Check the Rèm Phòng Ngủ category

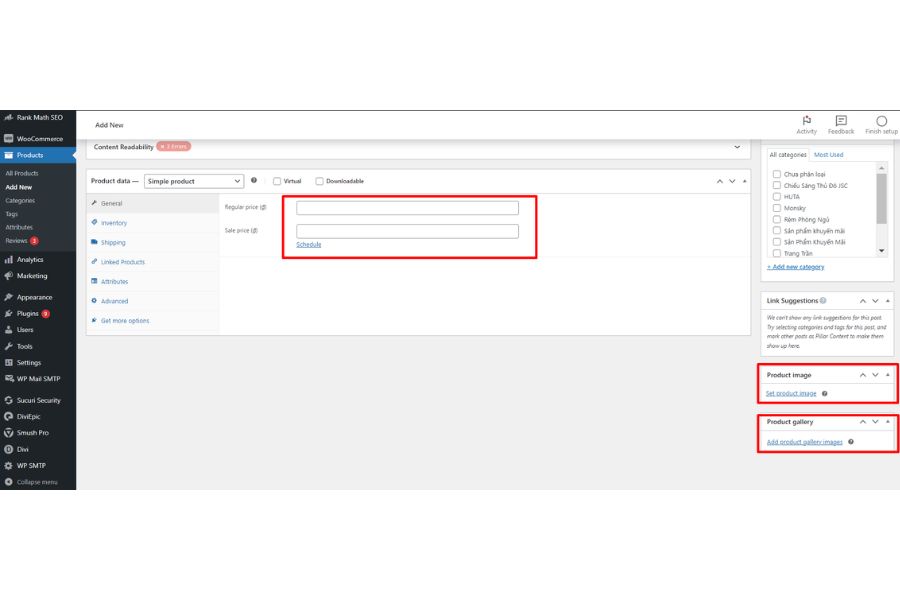coord(777,219)
